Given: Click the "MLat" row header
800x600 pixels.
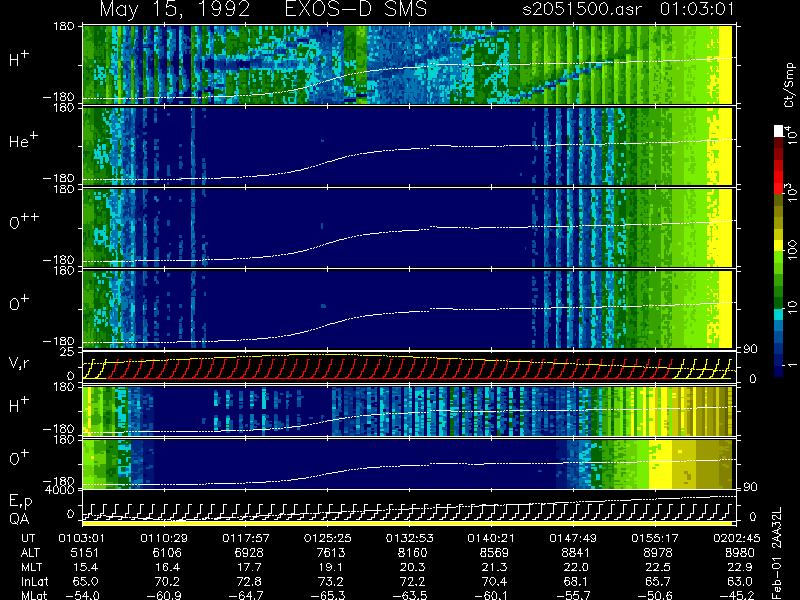Looking at the screenshot, I should 34,595.
